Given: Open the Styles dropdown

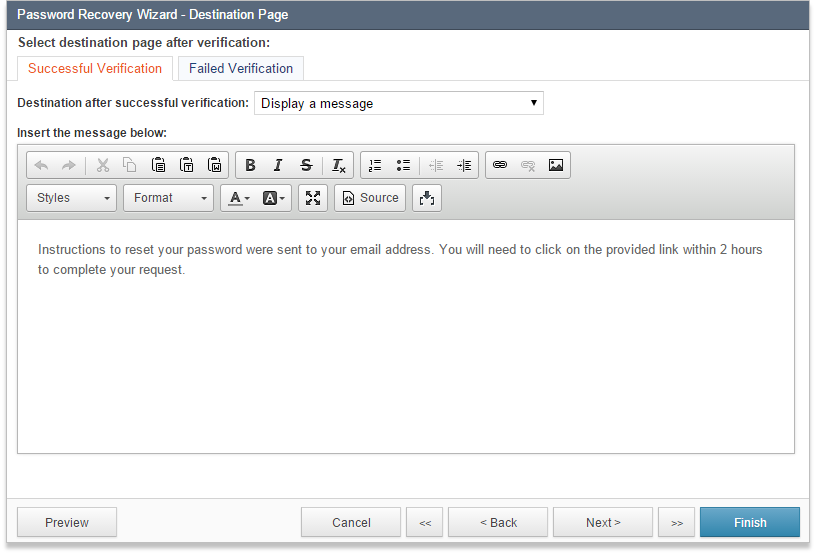Looking at the screenshot, I should (x=71, y=198).
